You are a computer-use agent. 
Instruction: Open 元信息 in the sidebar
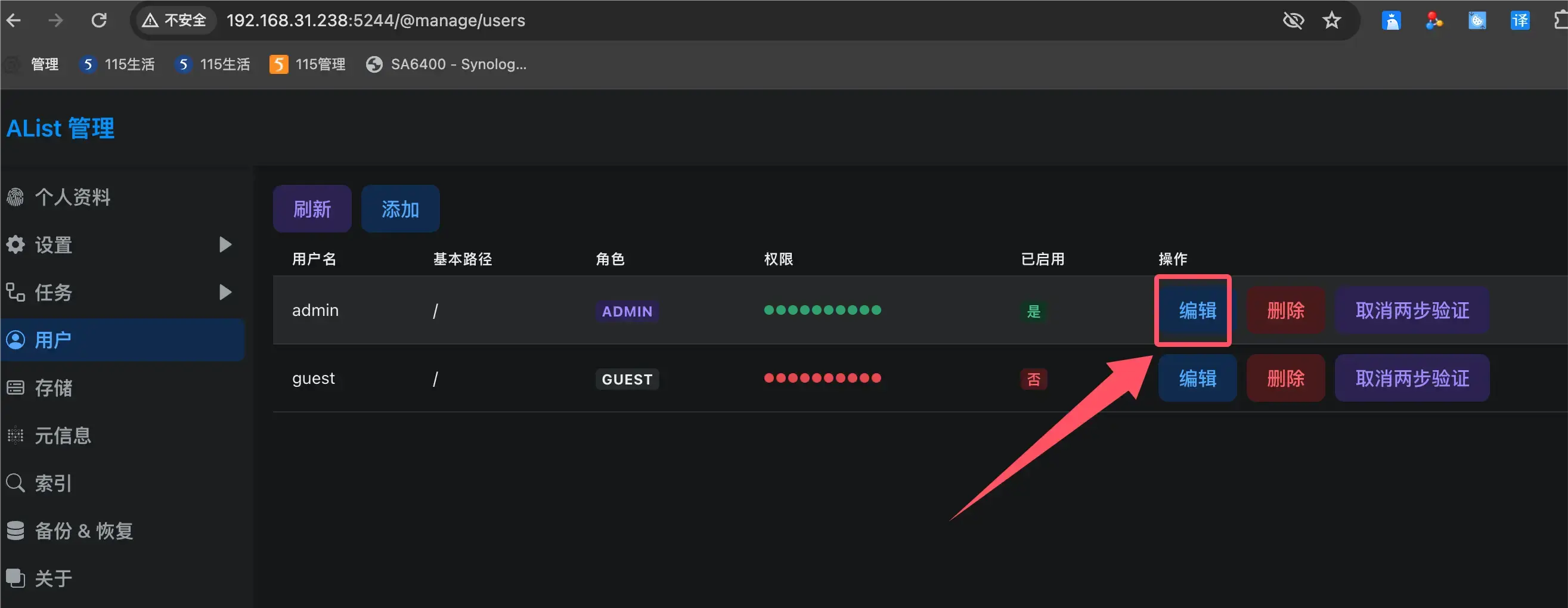click(122, 435)
